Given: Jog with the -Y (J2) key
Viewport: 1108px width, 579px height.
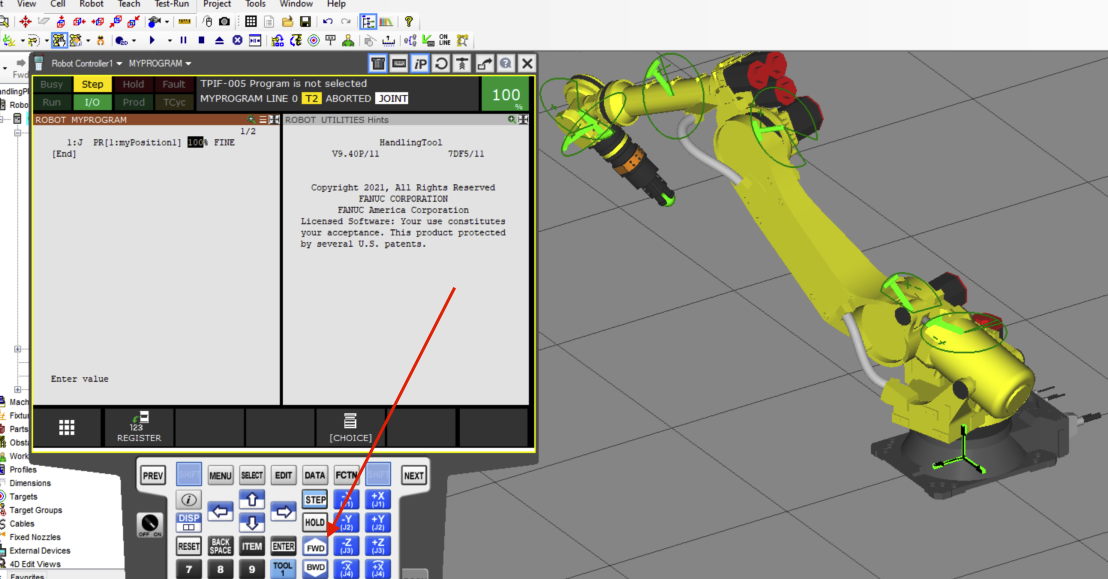Looking at the screenshot, I should (346, 522).
